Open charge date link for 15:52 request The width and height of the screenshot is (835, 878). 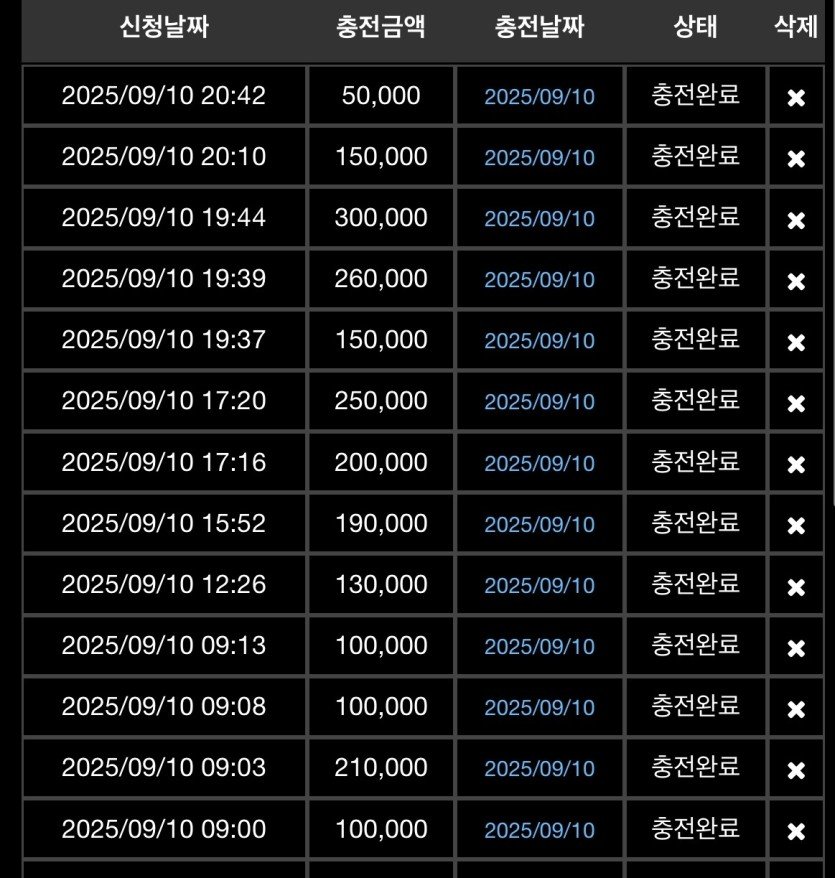point(539,525)
